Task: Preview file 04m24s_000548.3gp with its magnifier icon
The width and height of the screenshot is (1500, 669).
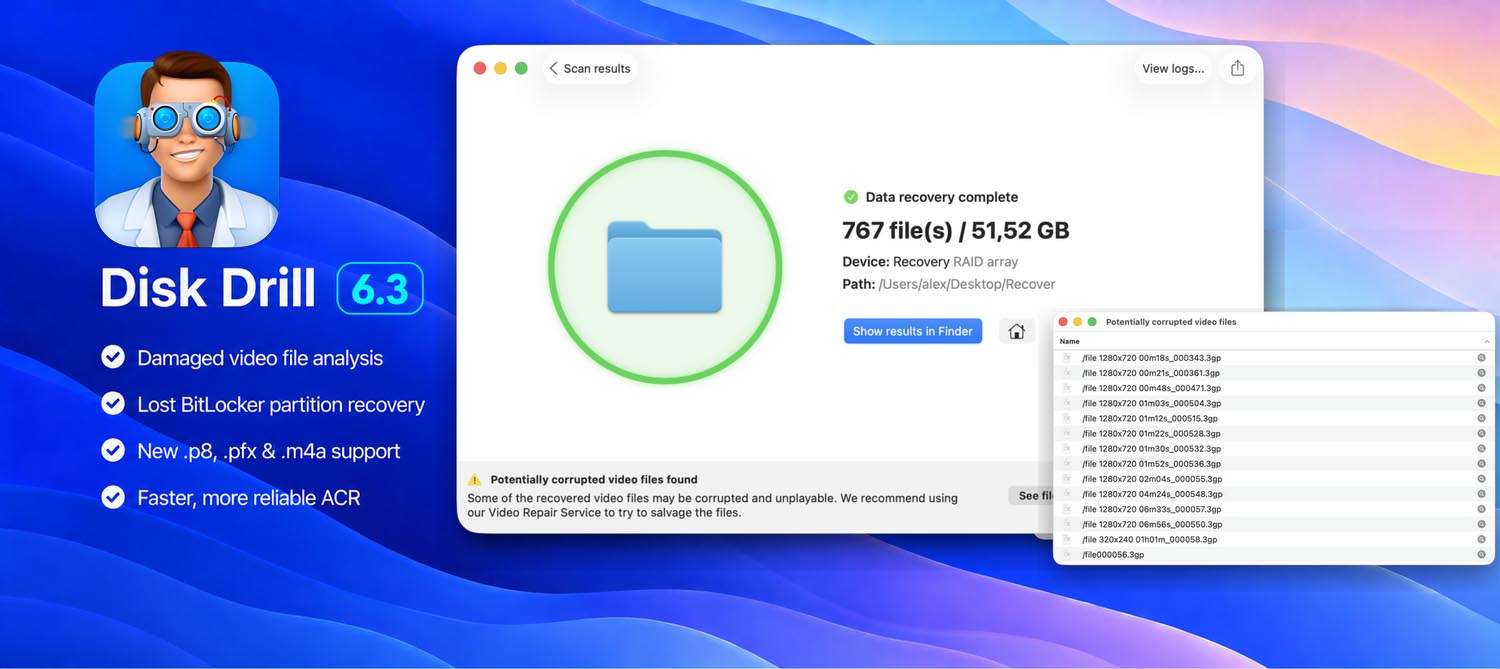Action: click(1482, 494)
